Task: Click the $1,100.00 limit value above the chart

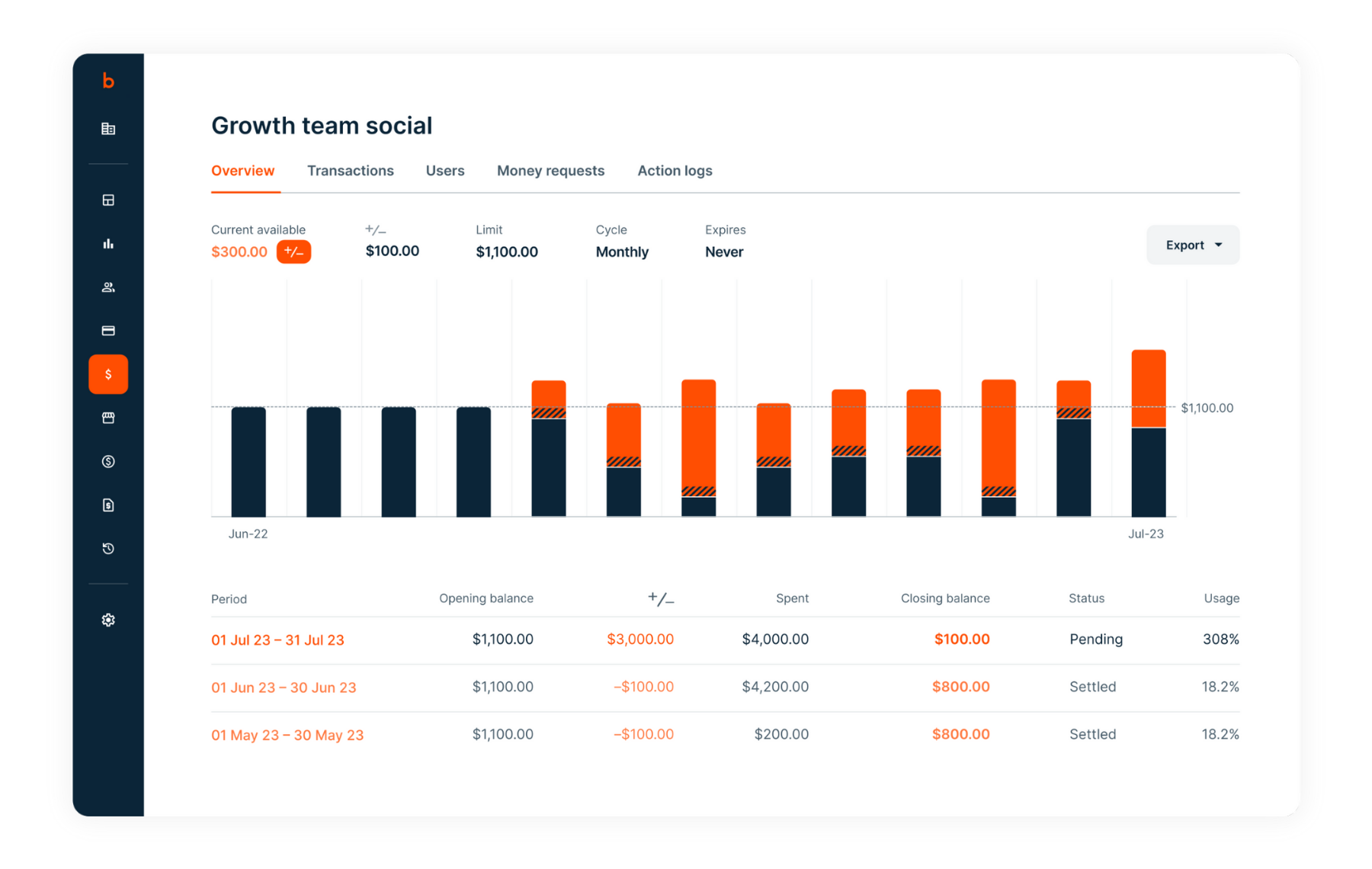Action: [x=507, y=252]
